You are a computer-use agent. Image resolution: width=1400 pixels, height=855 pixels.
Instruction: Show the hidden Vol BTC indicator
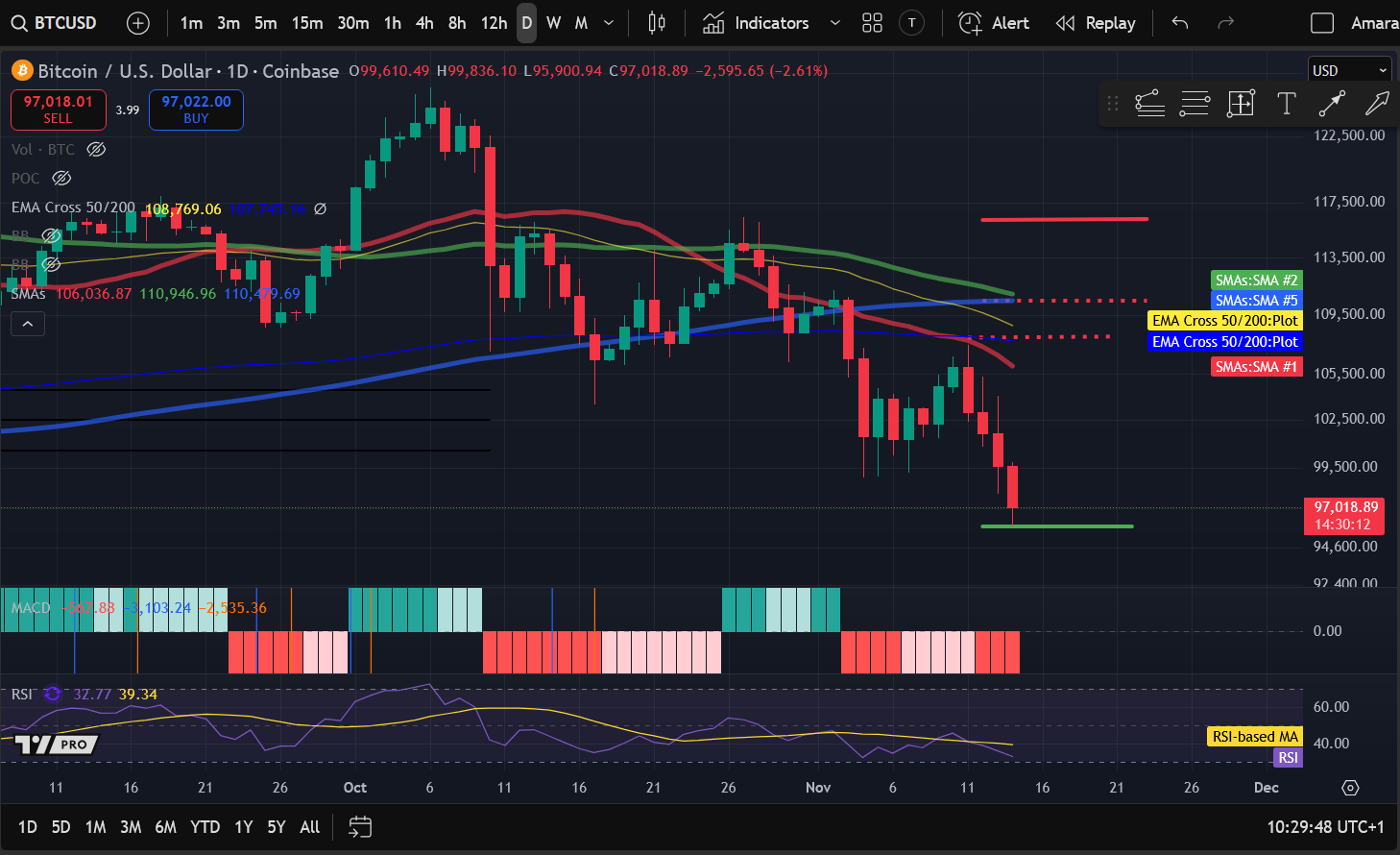coord(95,149)
